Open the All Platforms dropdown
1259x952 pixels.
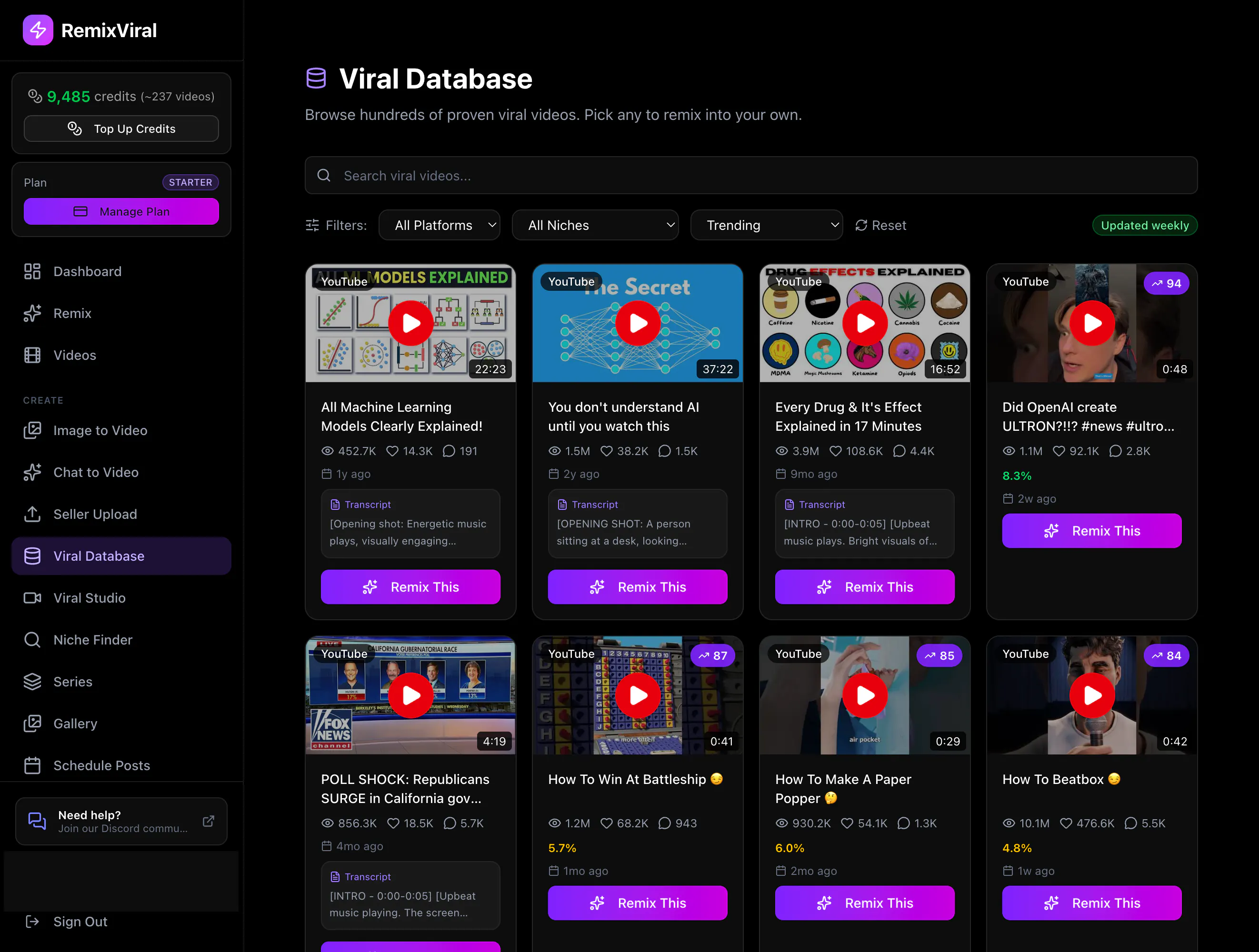pos(440,225)
